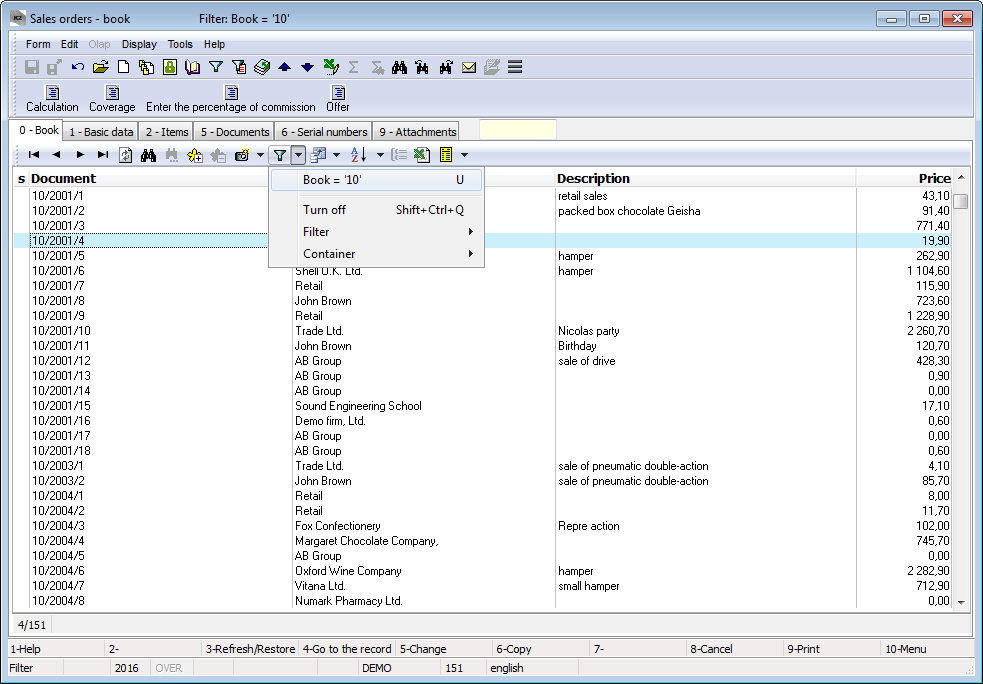983x684 pixels.
Task: Jump to first record with navigation arrow
Action: [x=34, y=155]
